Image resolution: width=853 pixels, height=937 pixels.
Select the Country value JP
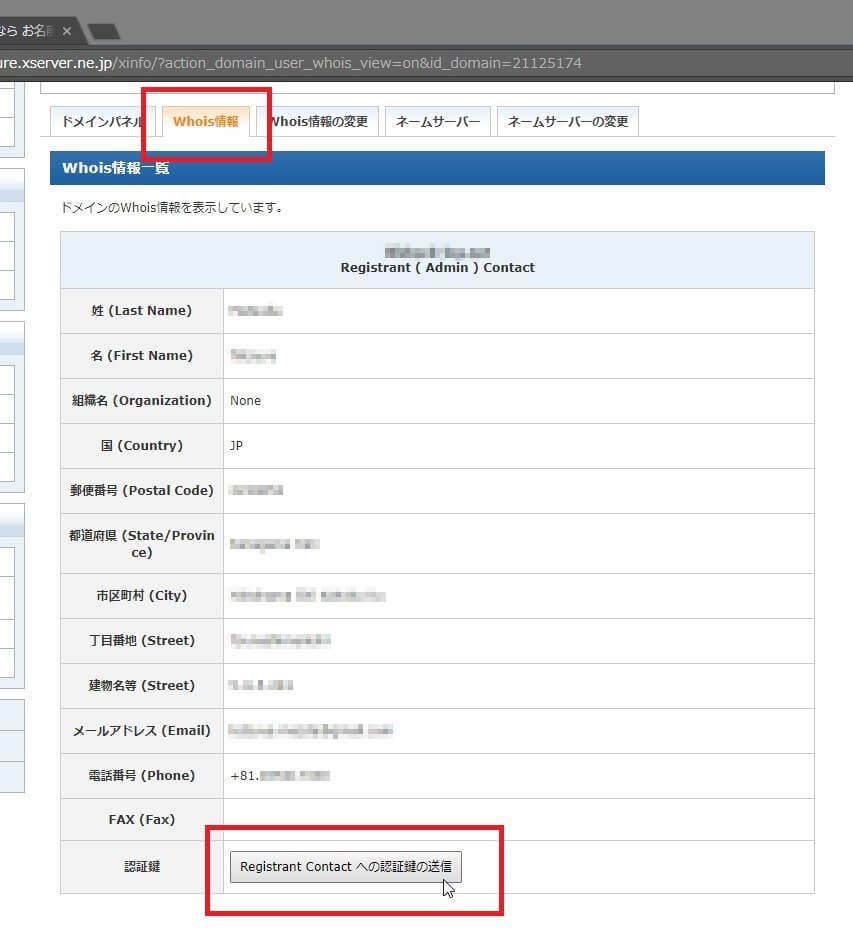pos(236,446)
